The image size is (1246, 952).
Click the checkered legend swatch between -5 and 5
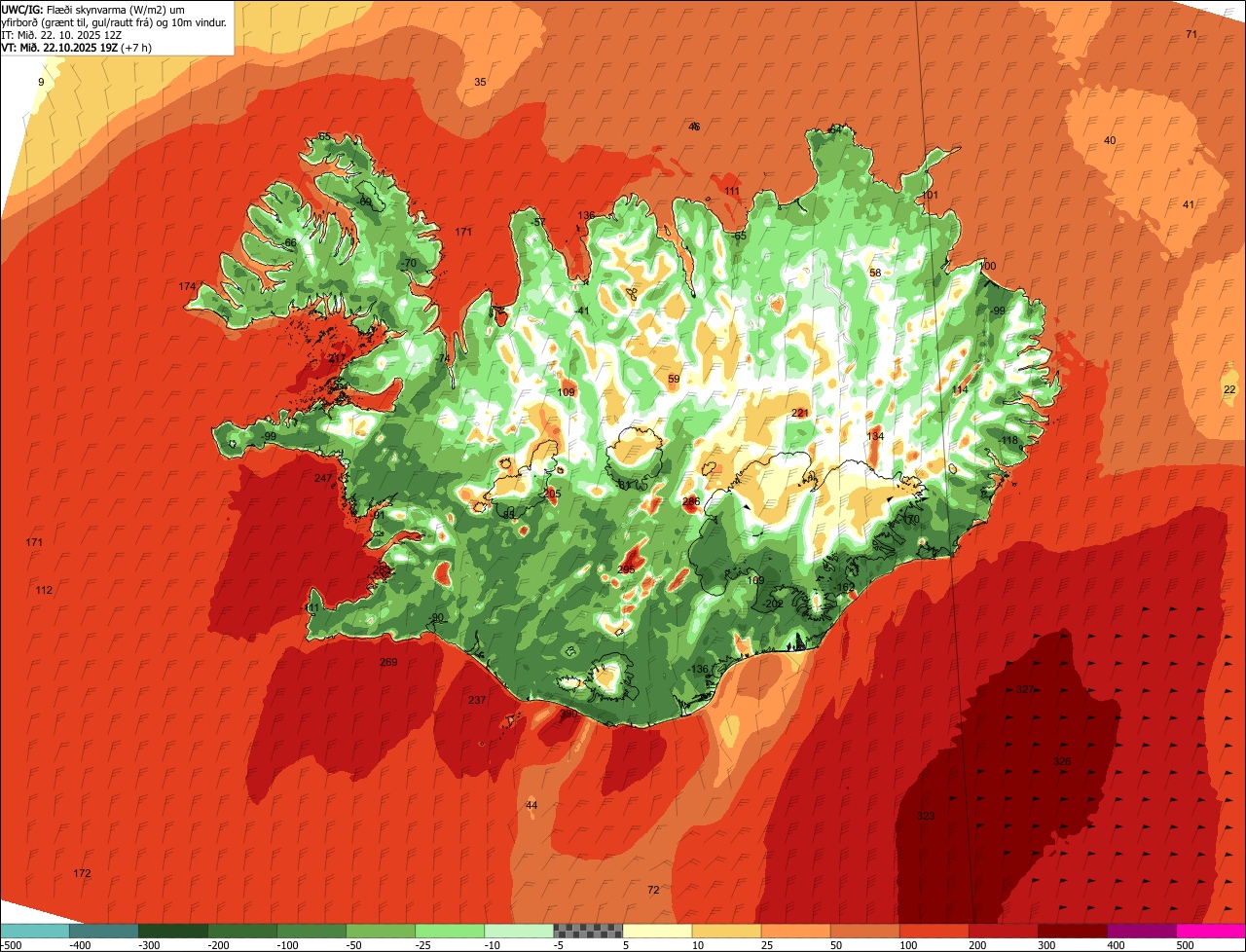click(588, 931)
